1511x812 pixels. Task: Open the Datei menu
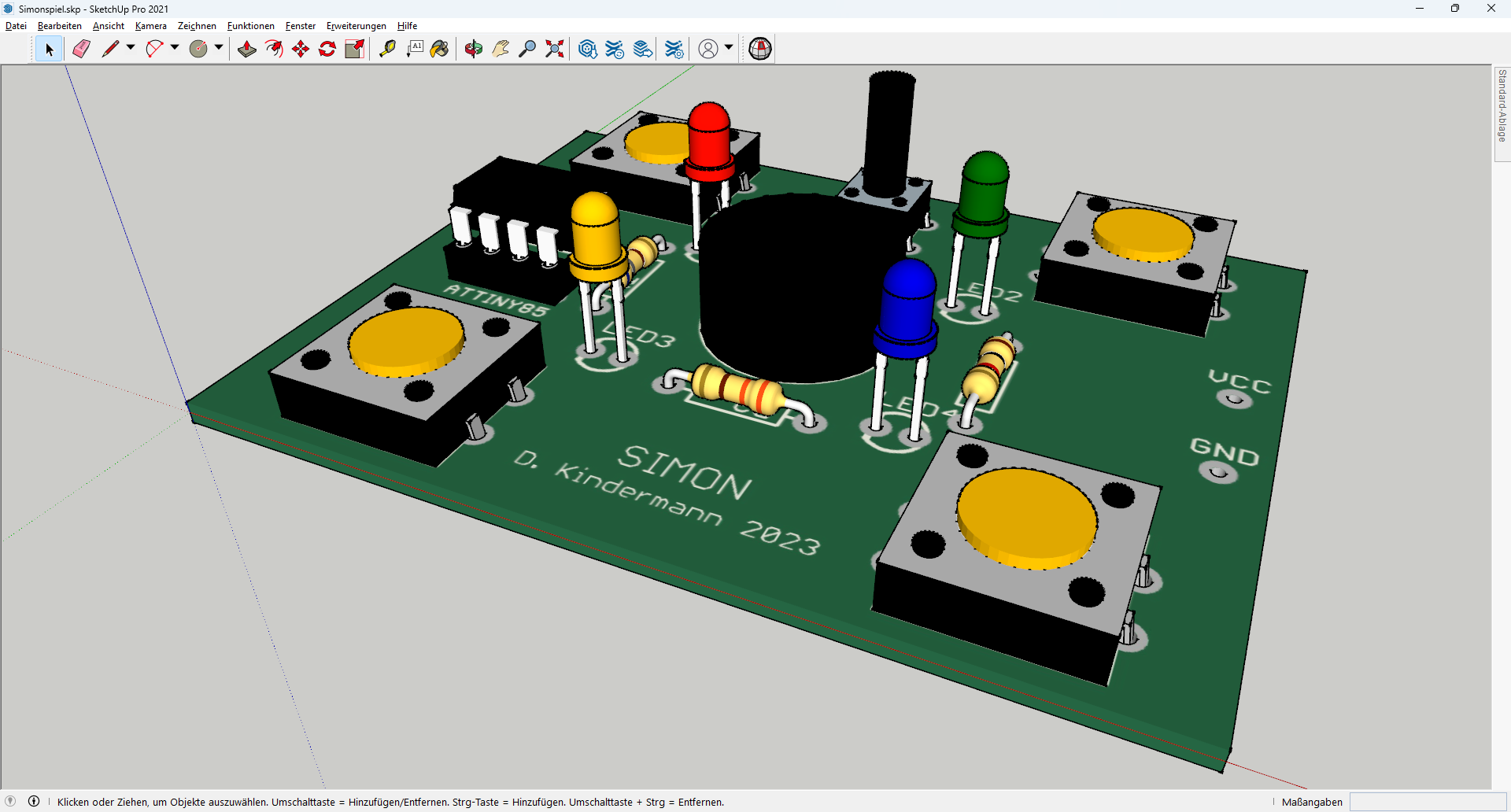point(16,26)
